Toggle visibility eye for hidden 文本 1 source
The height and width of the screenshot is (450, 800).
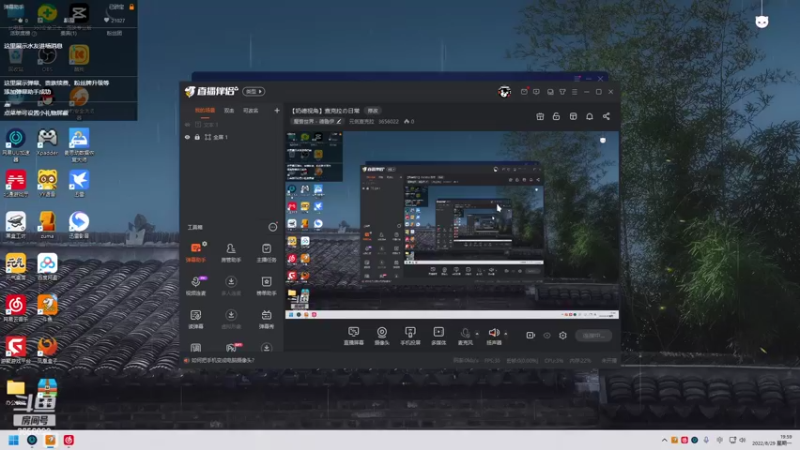pos(187,124)
